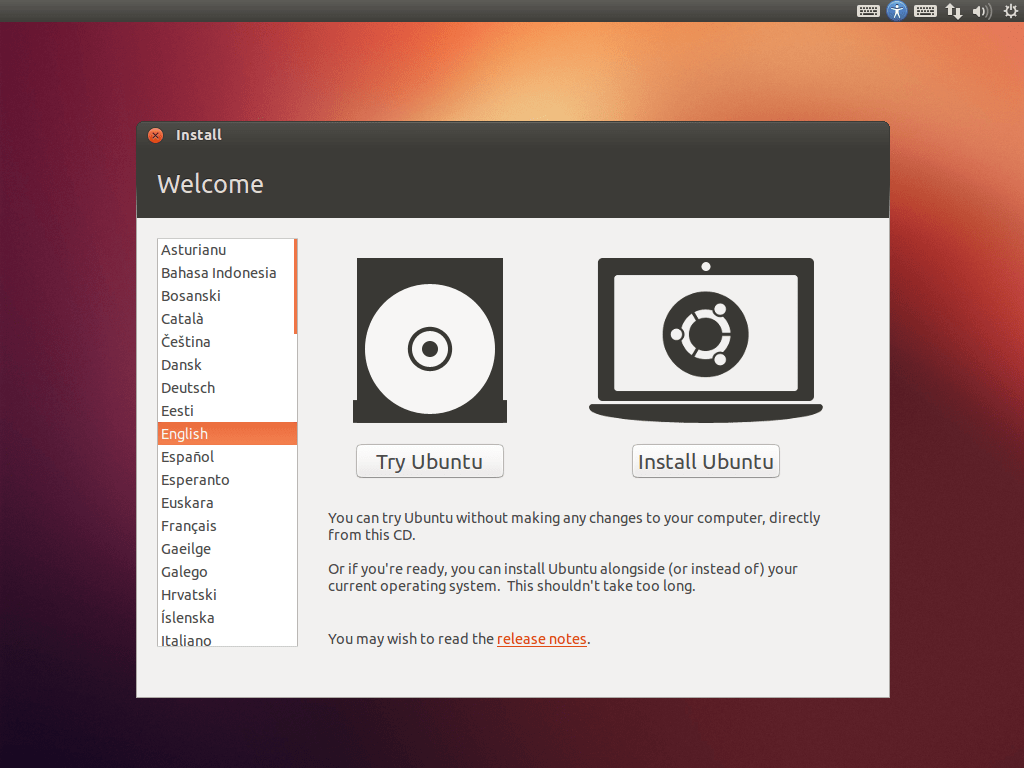Click the keyboard layout indicator icon

coord(867,11)
